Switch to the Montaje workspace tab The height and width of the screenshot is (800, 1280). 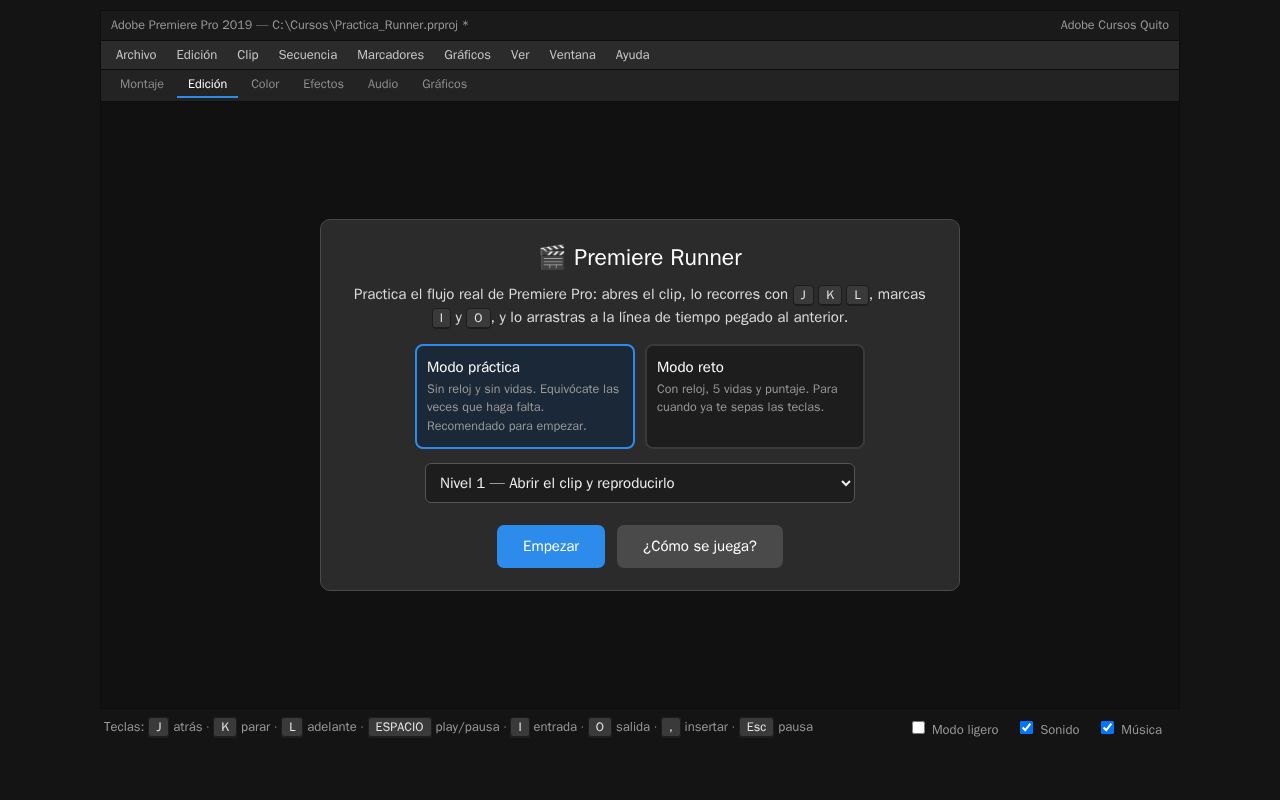[x=142, y=84]
